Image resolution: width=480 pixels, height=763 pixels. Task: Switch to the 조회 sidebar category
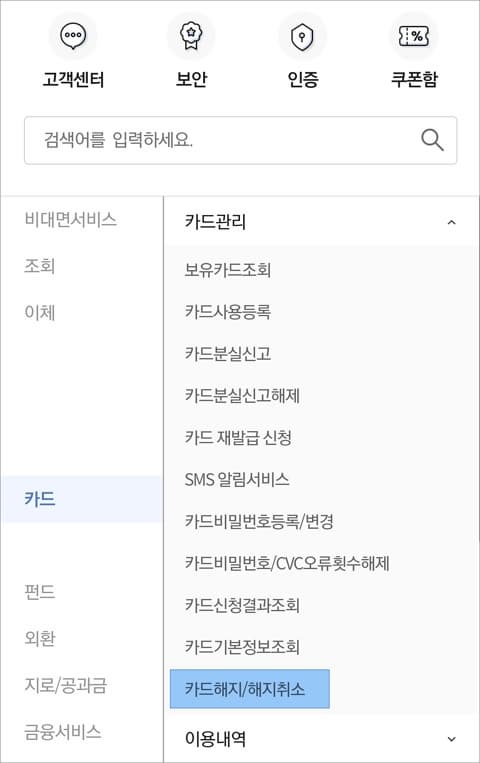click(x=39, y=266)
